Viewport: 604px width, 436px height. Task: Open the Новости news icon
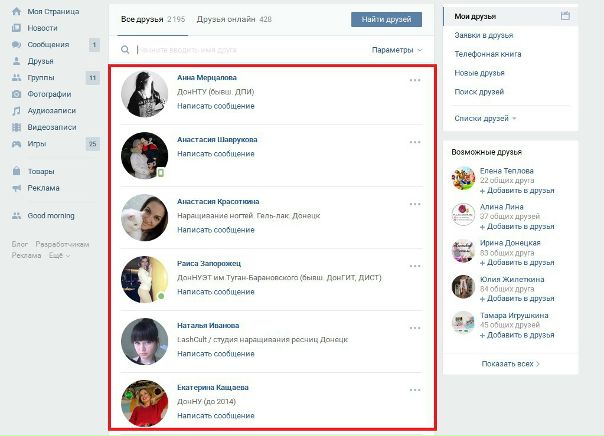pyautogui.click(x=16, y=28)
